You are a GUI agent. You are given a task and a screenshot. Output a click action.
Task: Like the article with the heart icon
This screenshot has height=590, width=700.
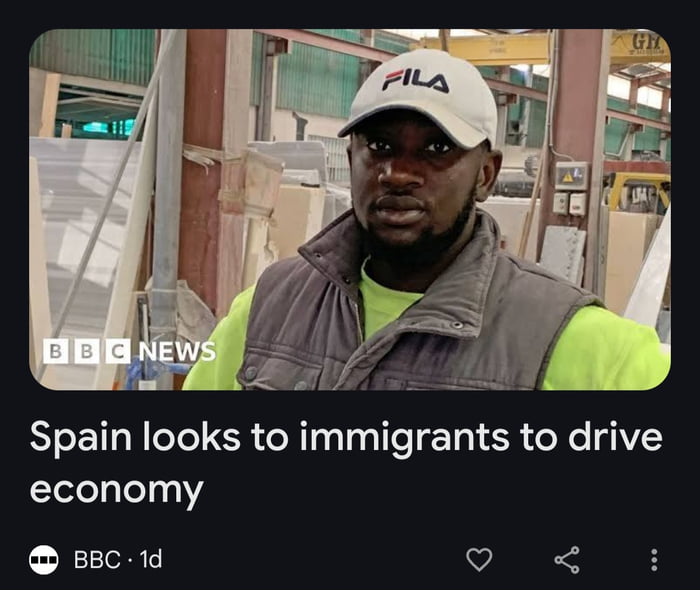coord(479,559)
